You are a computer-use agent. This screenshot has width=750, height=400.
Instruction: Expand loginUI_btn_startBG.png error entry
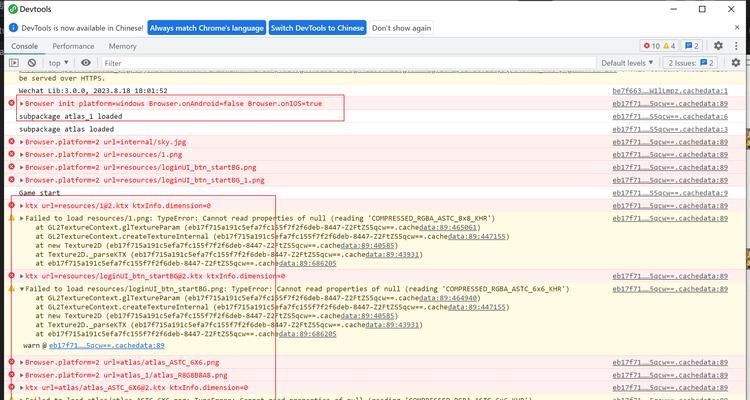(x=22, y=167)
